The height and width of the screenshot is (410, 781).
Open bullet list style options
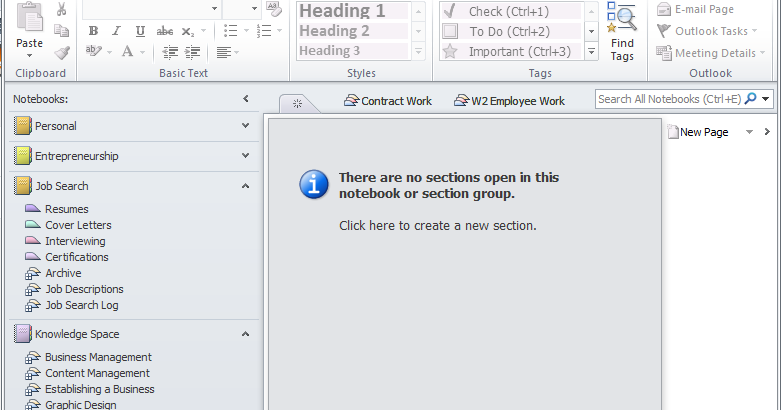tap(246, 31)
